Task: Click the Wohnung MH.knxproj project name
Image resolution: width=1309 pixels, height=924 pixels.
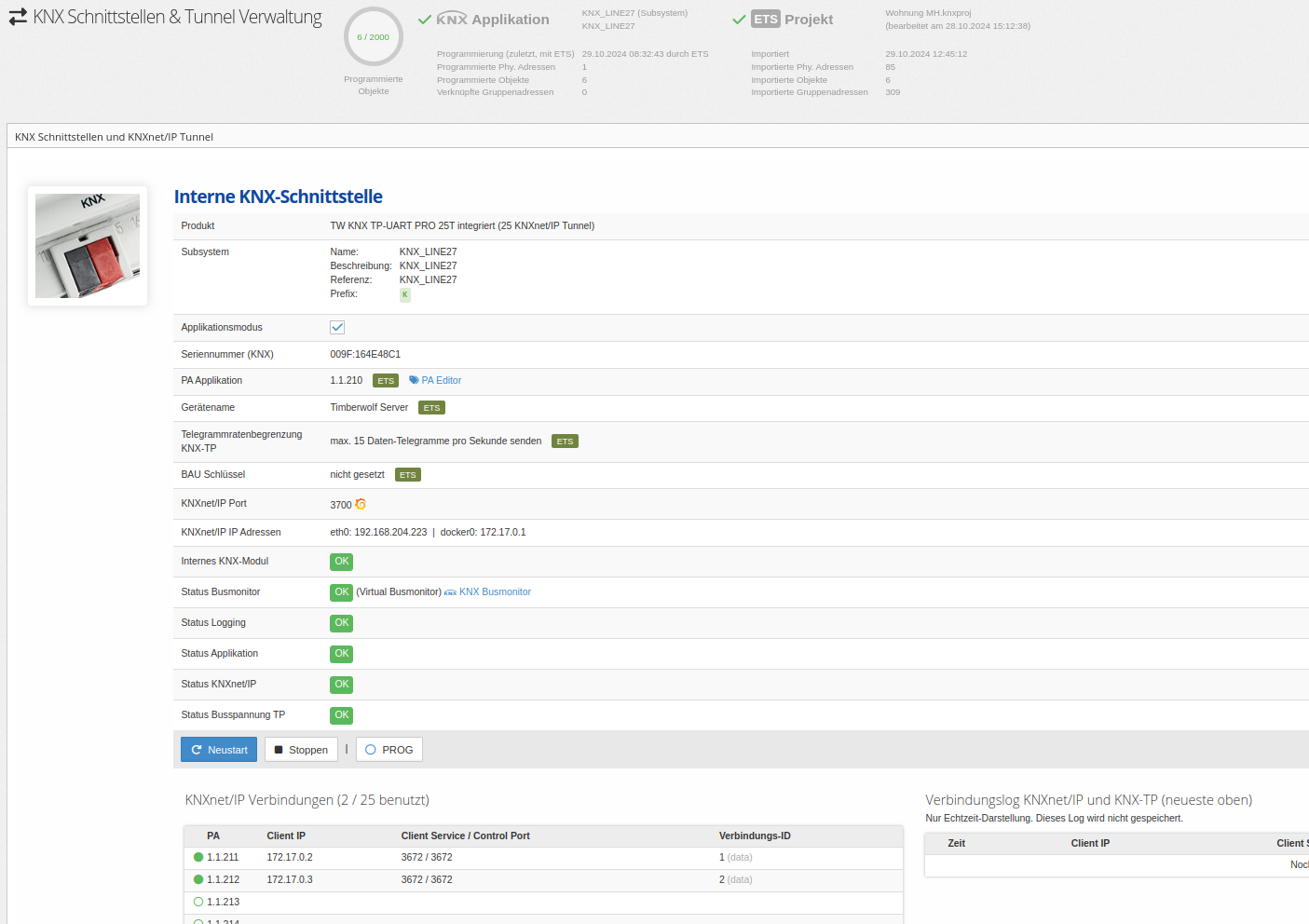Action: point(928,13)
